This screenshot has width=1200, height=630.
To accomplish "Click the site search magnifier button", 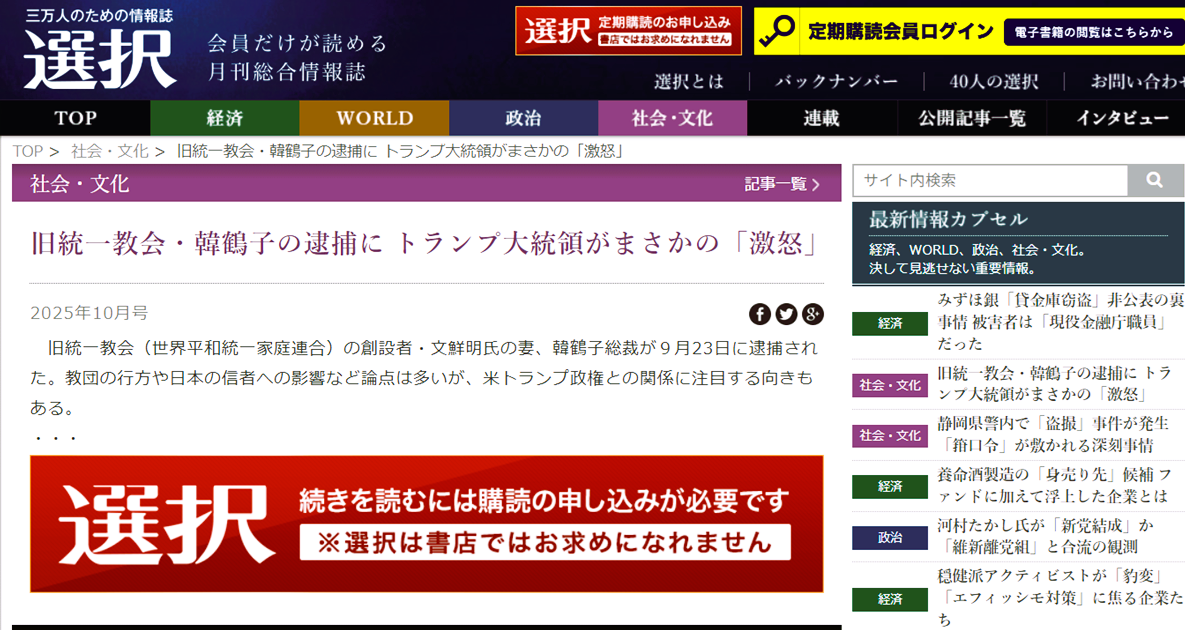I will click(x=1155, y=181).
